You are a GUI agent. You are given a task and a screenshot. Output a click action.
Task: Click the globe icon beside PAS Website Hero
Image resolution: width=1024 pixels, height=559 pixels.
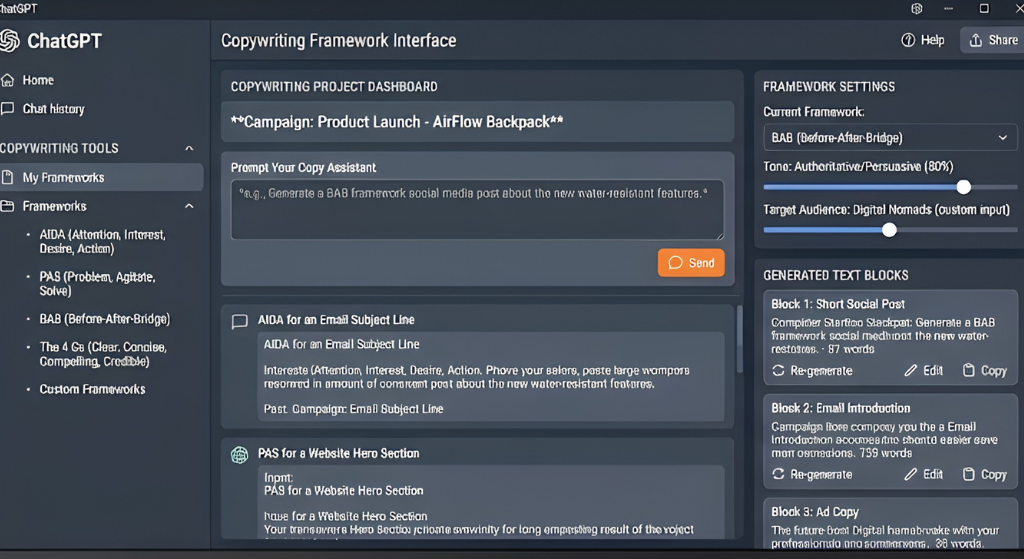pyautogui.click(x=240, y=455)
